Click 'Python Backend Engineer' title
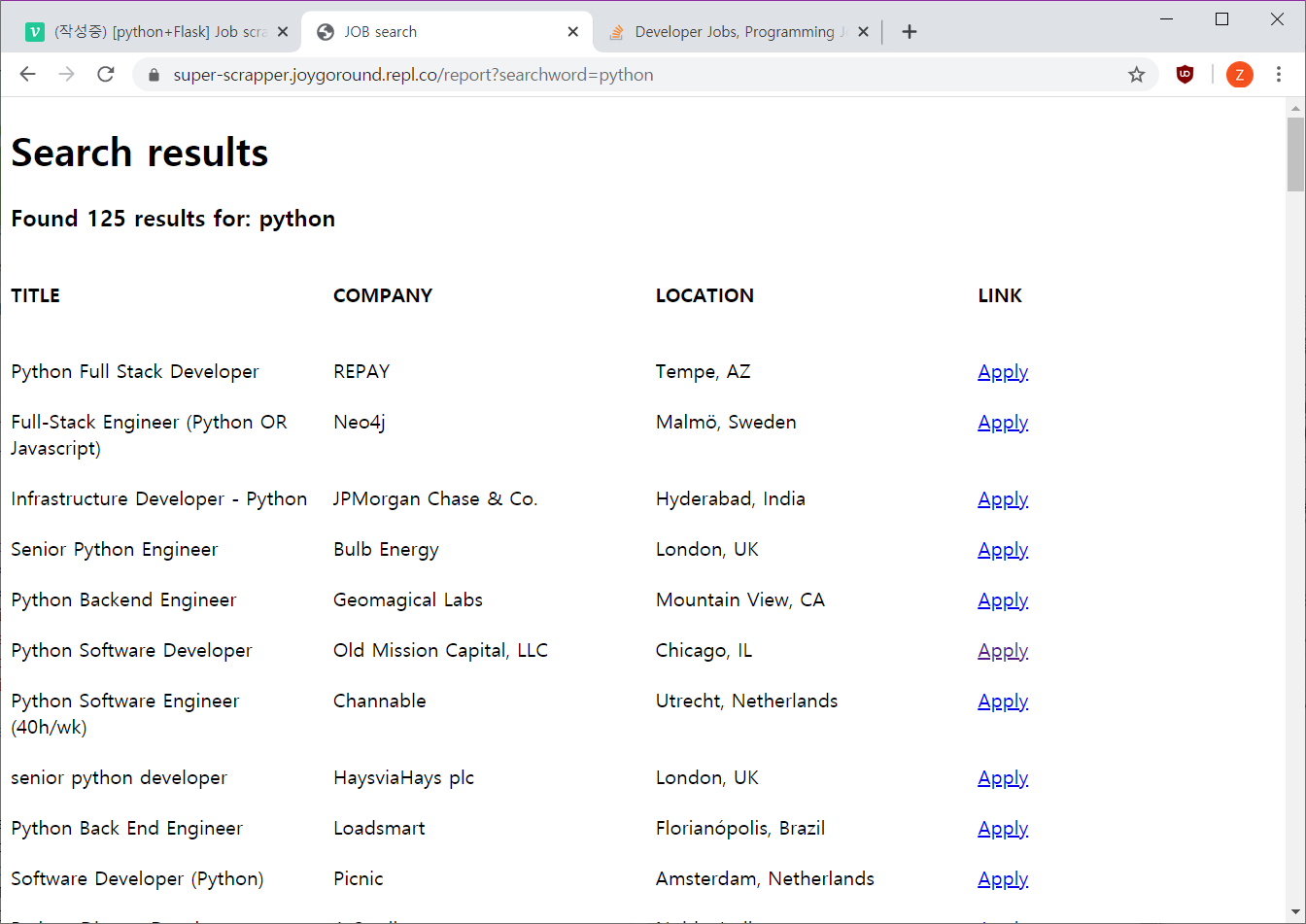 click(x=123, y=600)
